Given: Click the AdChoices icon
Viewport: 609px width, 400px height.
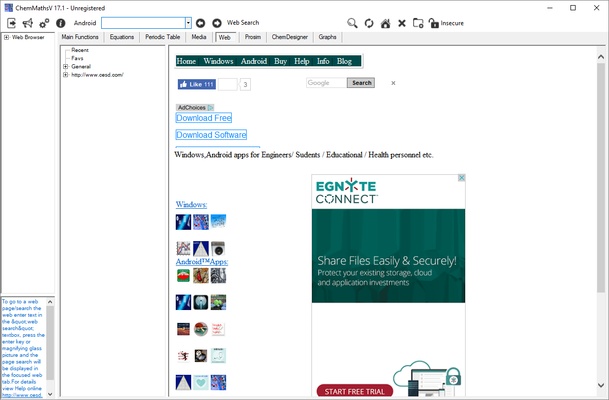Looking at the screenshot, I should [211, 108].
